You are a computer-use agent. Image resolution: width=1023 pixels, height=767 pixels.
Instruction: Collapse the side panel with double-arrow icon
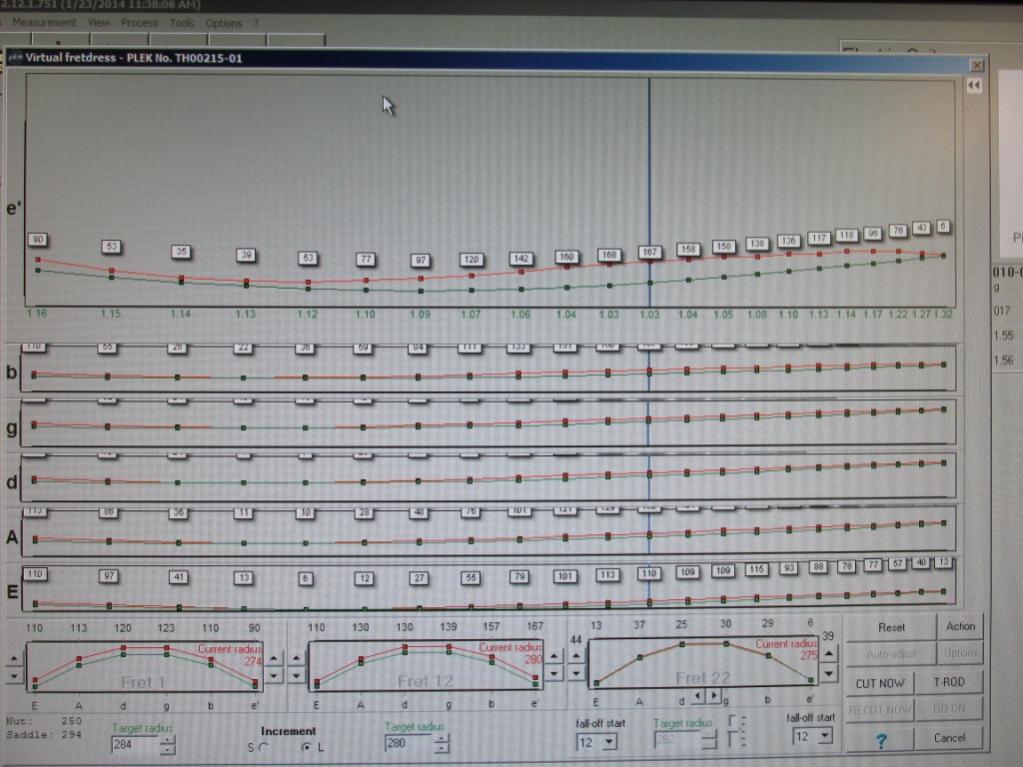pyautogui.click(x=973, y=85)
